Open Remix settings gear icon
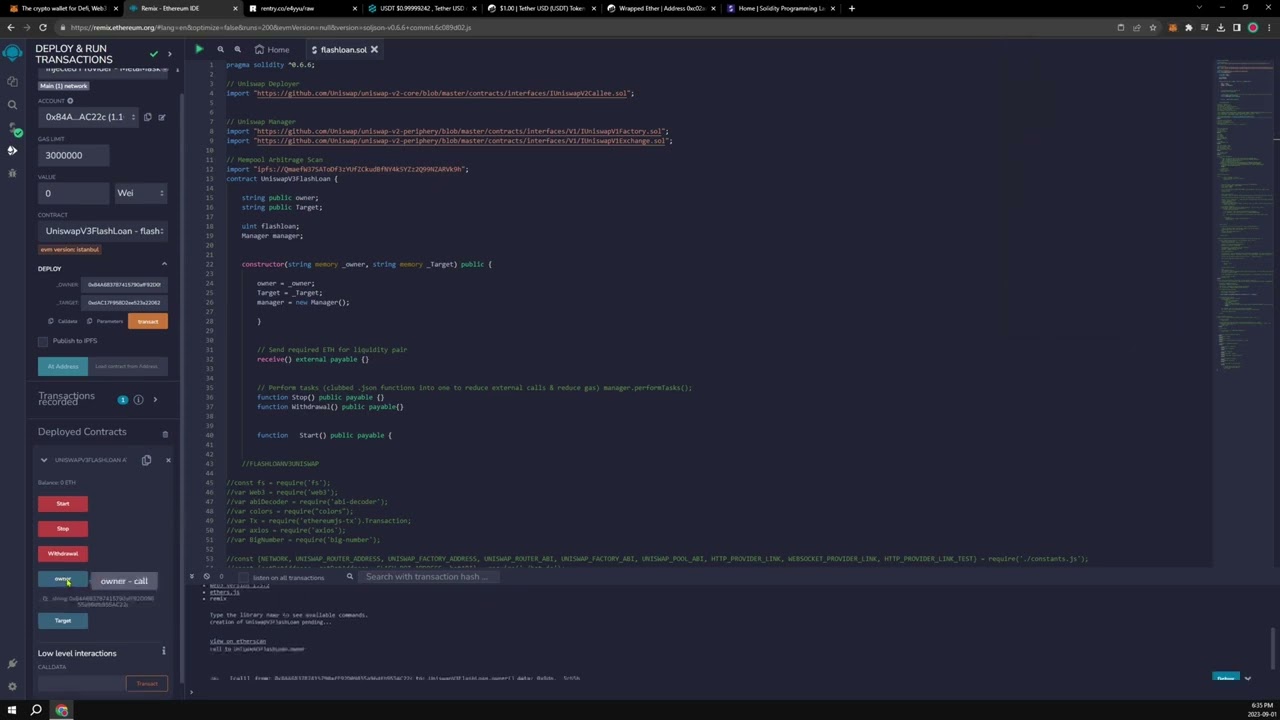Screen dimensions: 1280x720 coord(12,687)
